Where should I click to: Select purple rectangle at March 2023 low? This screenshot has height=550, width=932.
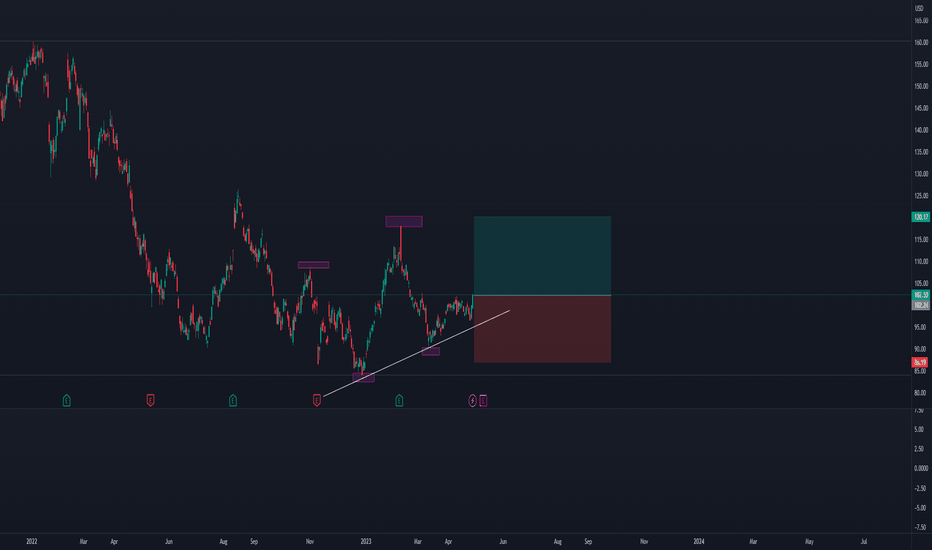[431, 351]
